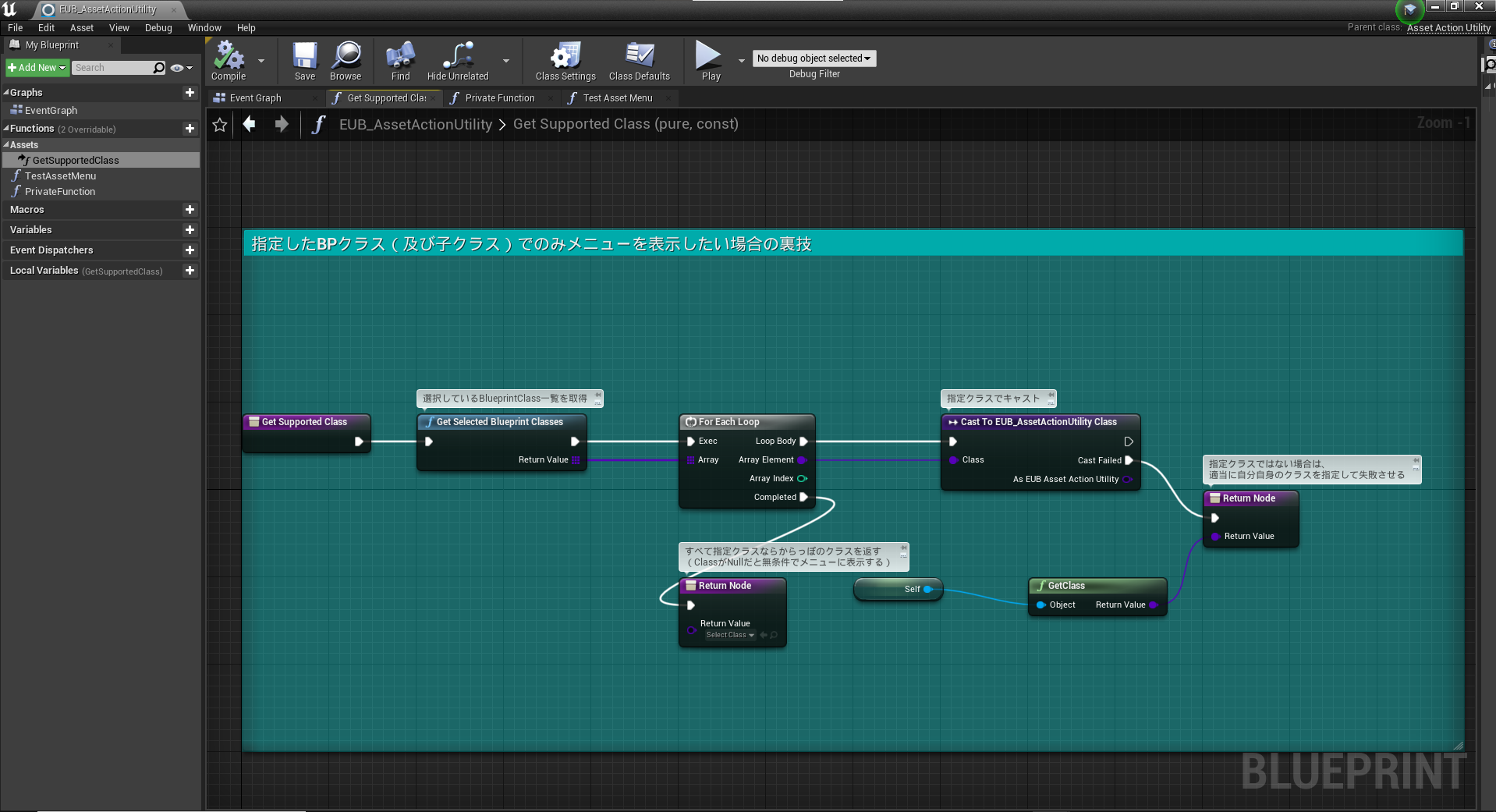Add a new variable with plus icon
This screenshot has width=1496, height=812.
pos(190,230)
